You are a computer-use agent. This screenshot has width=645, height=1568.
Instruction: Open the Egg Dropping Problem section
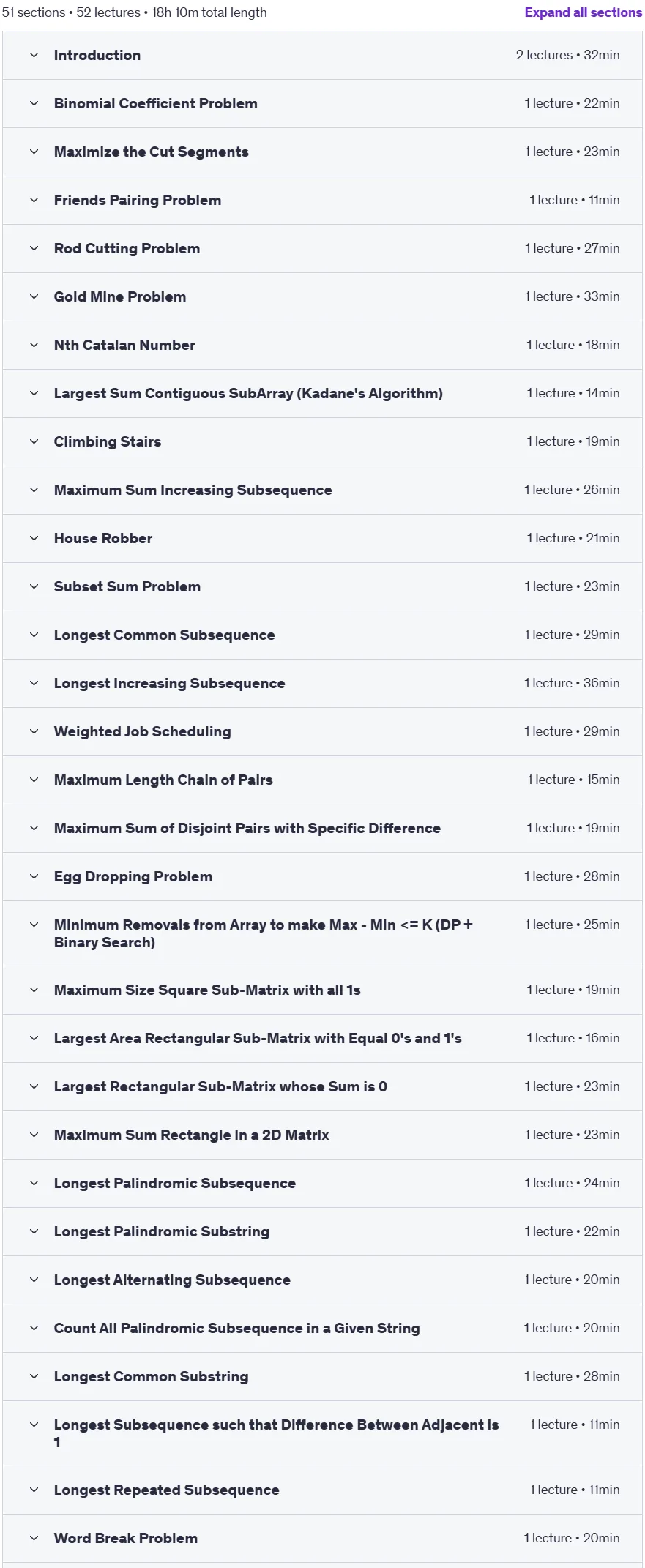click(x=322, y=876)
